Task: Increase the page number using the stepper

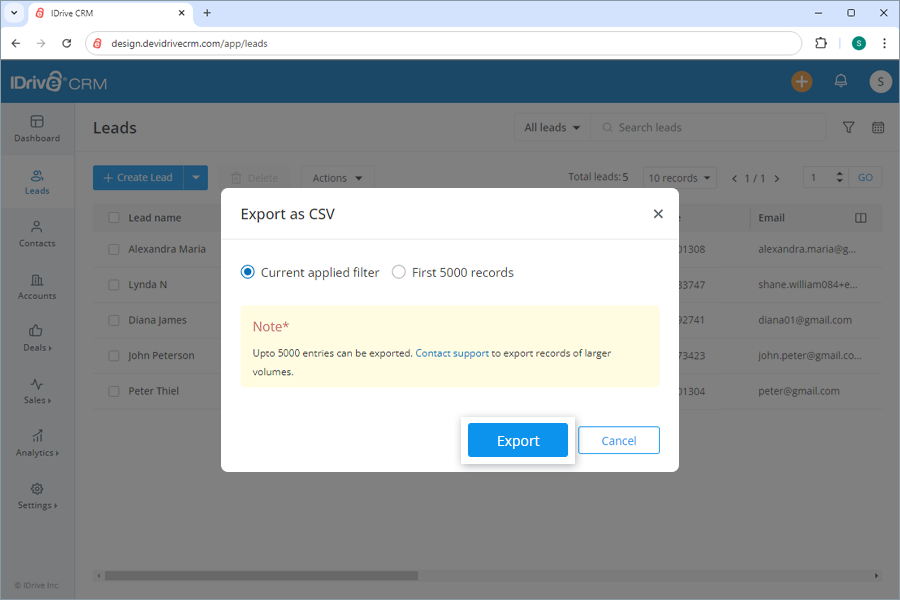Action: (838, 172)
